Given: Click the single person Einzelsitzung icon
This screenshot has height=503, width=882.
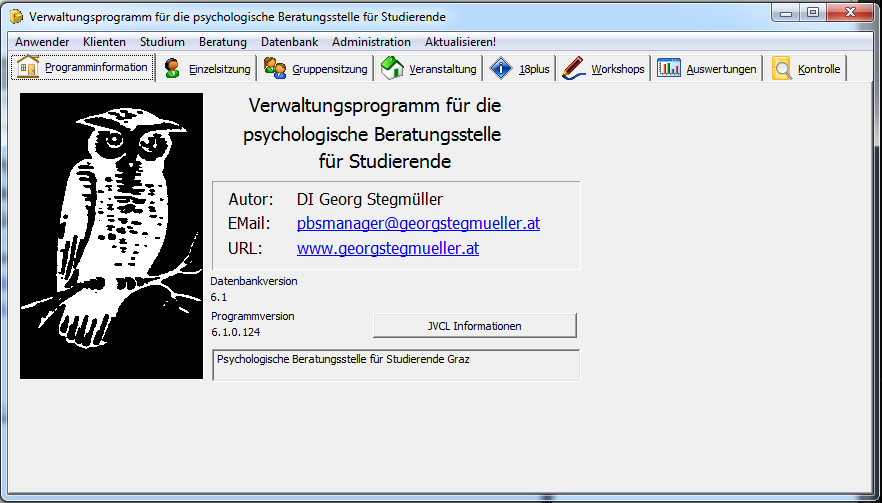Looking at the screenshot, I should point(172,68).
